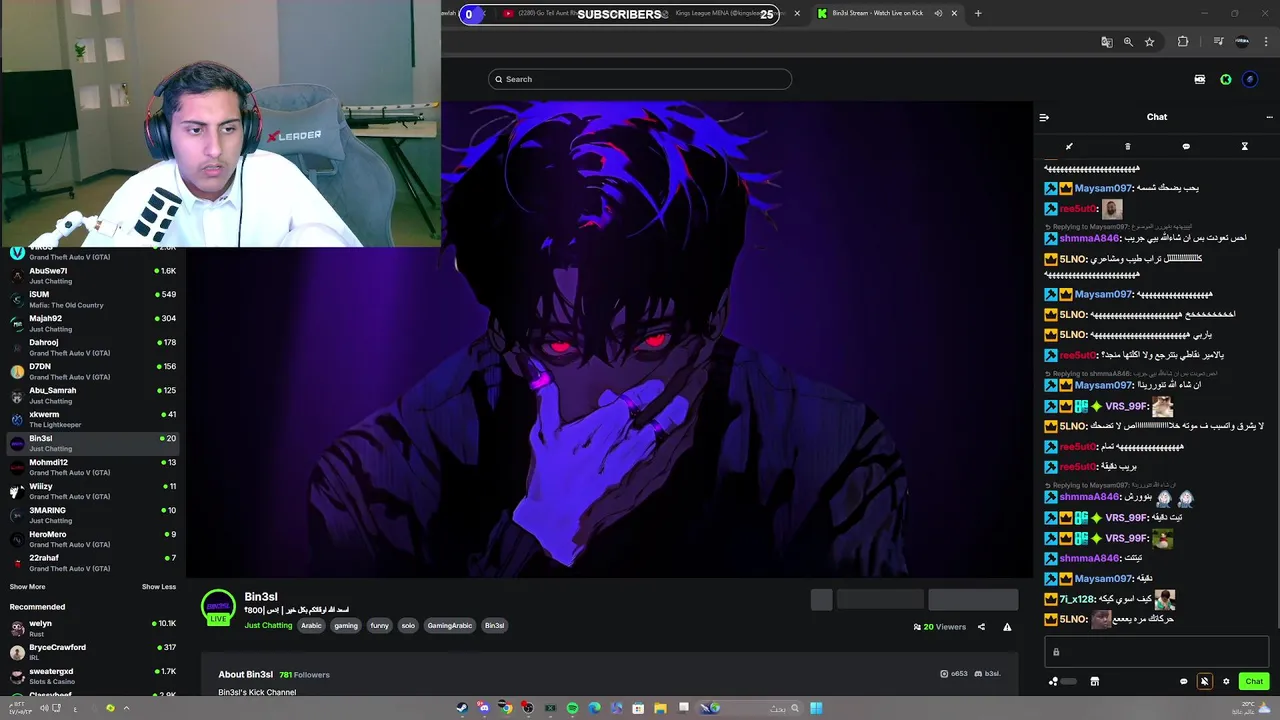1280x720 pixels.
Task: Open browser extensions puzzle icon
Action: [x=1183, y=42]
